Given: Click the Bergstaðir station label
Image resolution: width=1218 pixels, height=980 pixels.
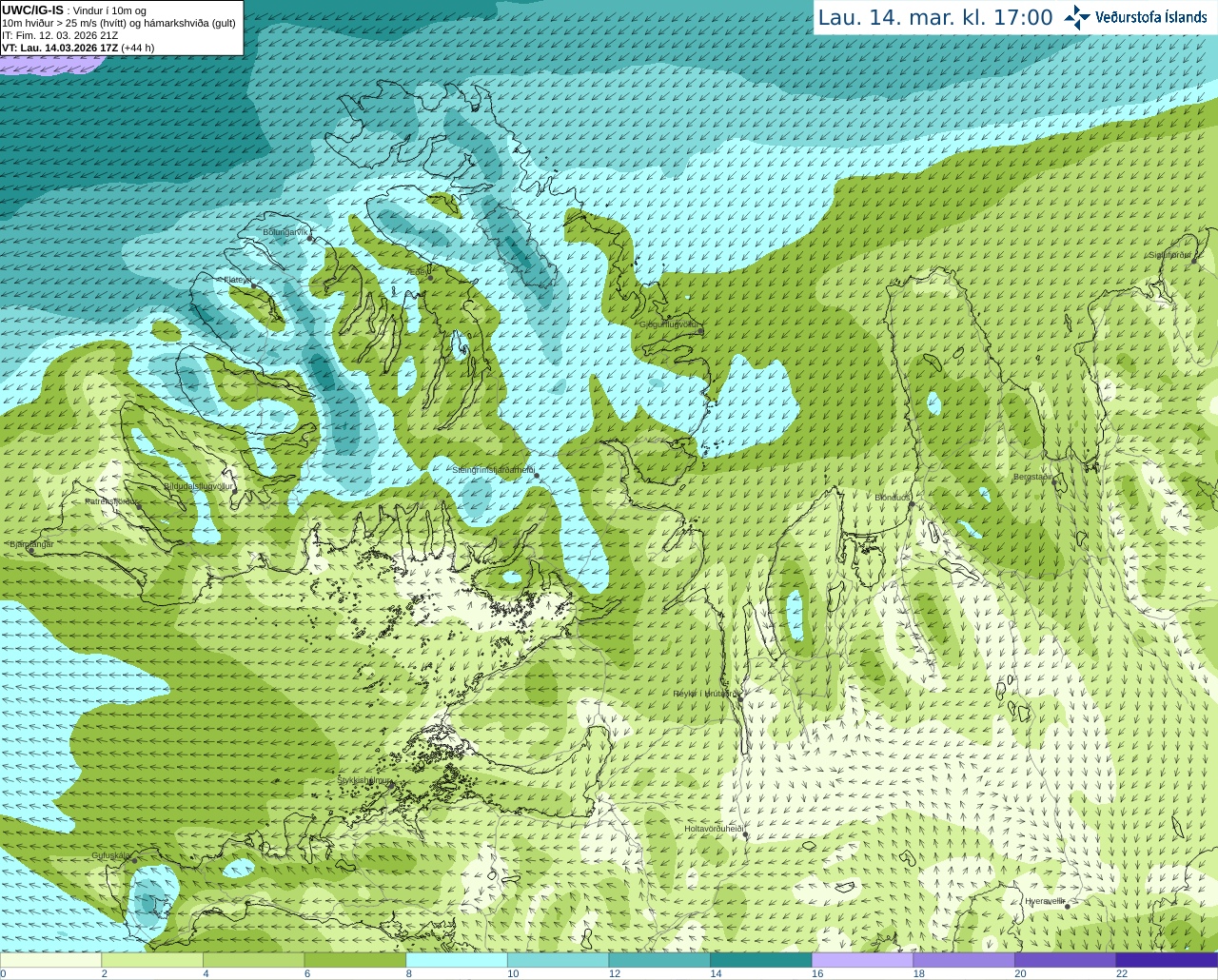Looking at the screenshot, I should pyautogui.click(x=1033, y=477).
